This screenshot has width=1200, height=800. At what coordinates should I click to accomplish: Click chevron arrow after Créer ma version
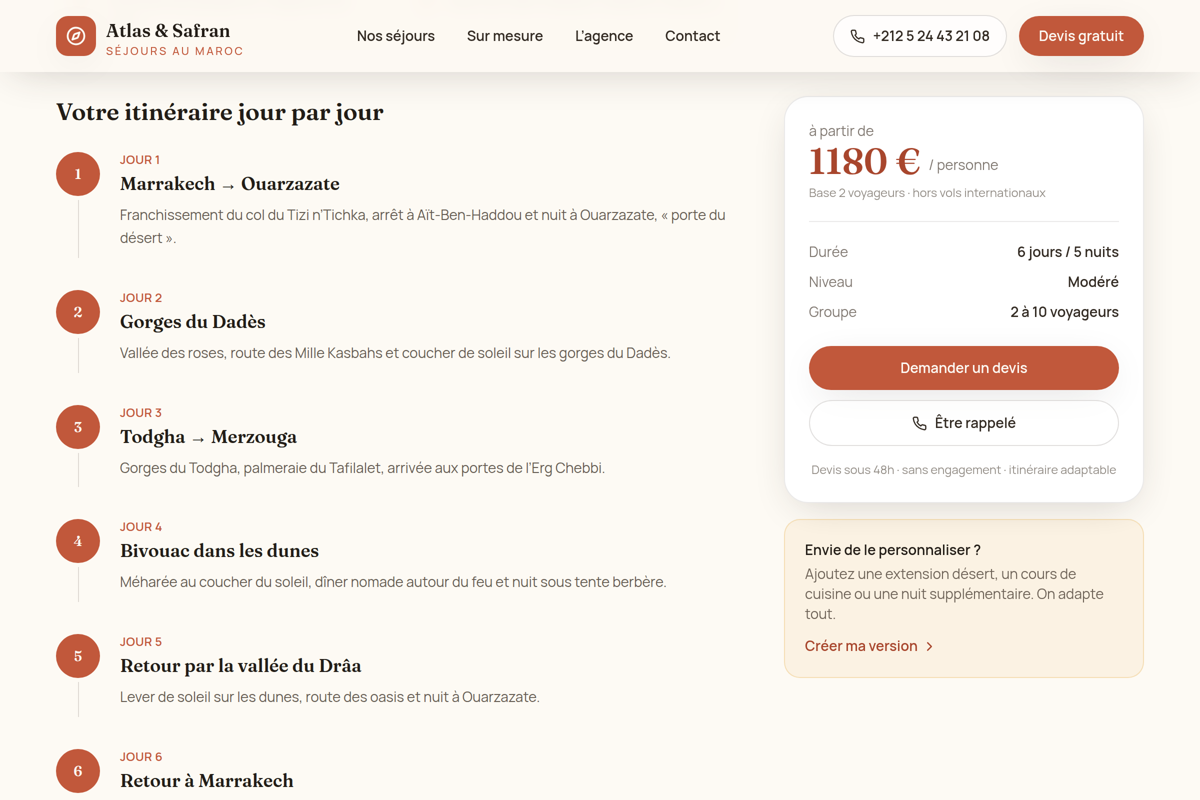[x=930, y=647]
